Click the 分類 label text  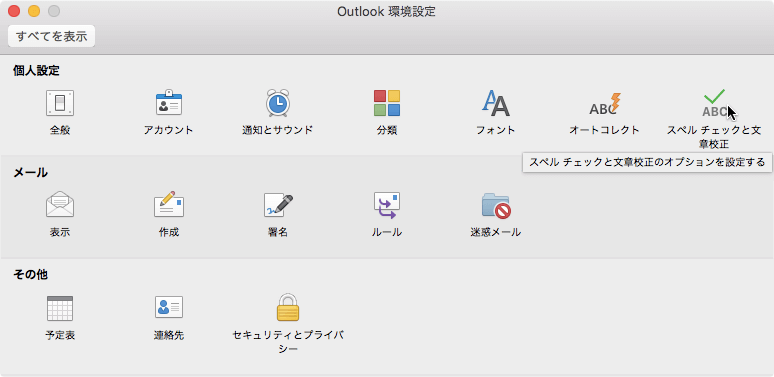pyautogui.click(x=387, y=130)
